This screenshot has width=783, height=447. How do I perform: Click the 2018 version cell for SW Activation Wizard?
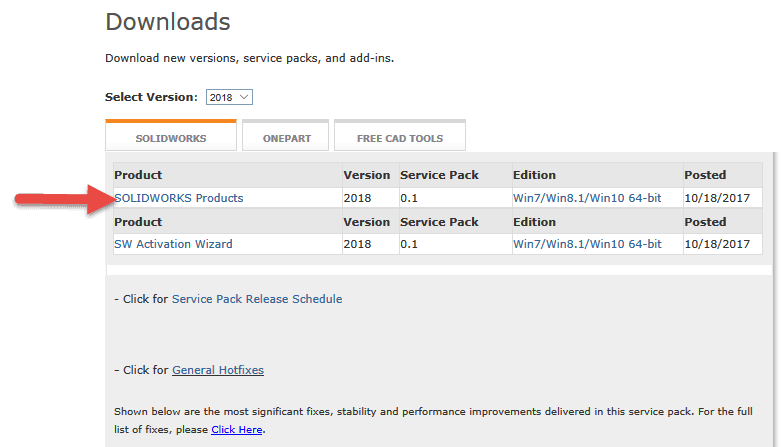click(x=358, y=244)
